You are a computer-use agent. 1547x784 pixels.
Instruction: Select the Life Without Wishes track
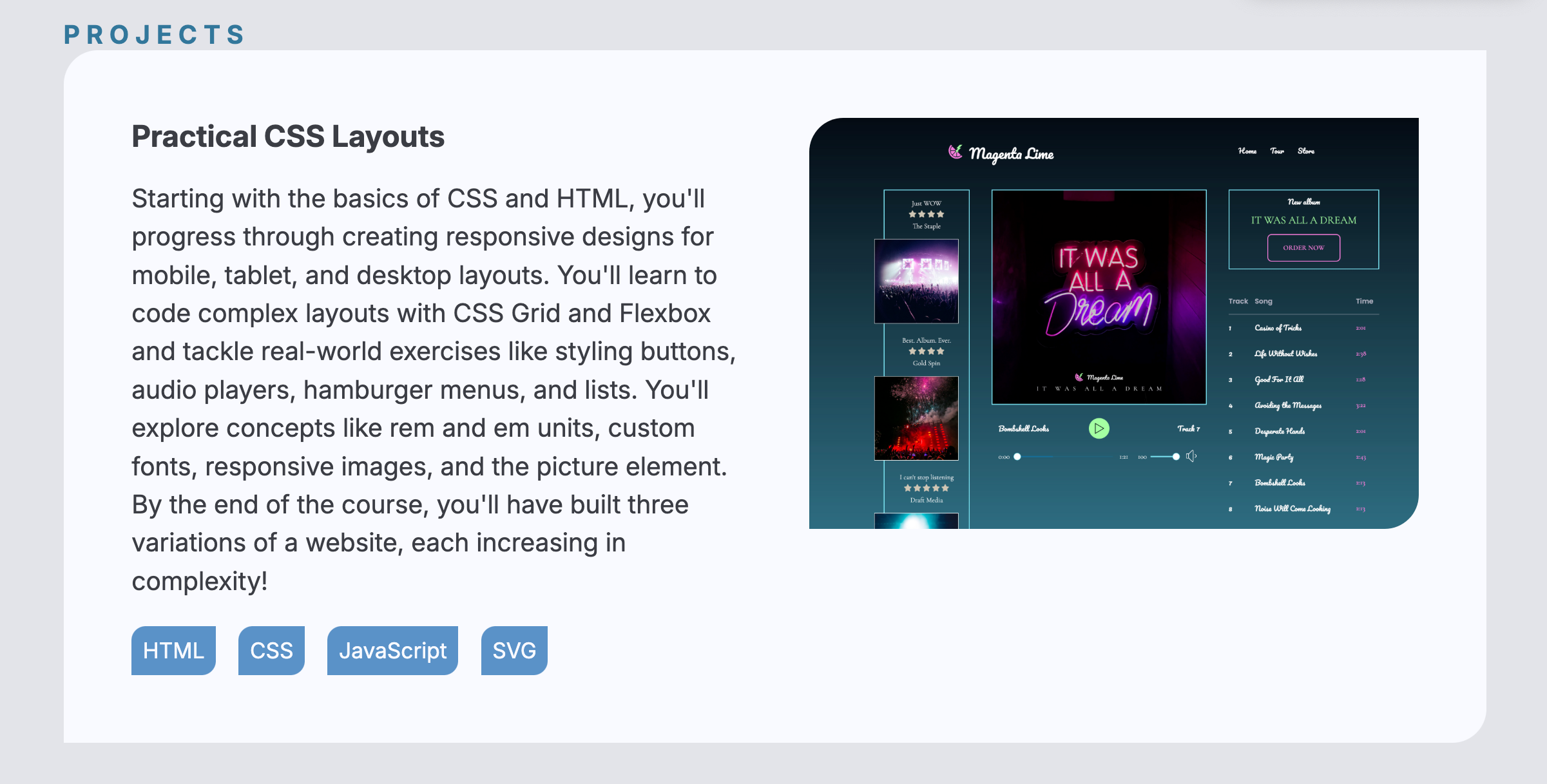click(x=1285, y=354)
